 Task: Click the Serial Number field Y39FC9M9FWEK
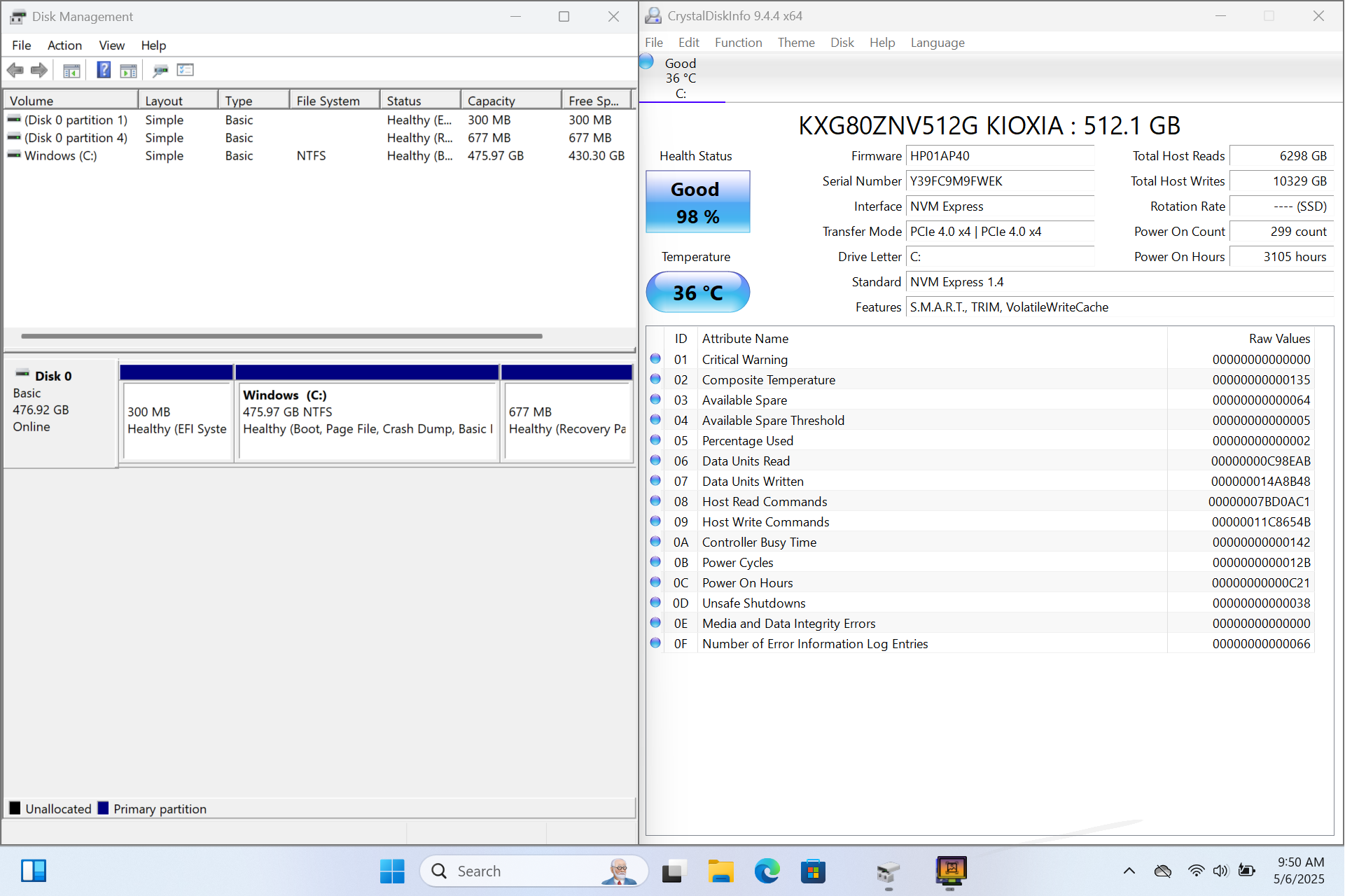click(1000, 181)
